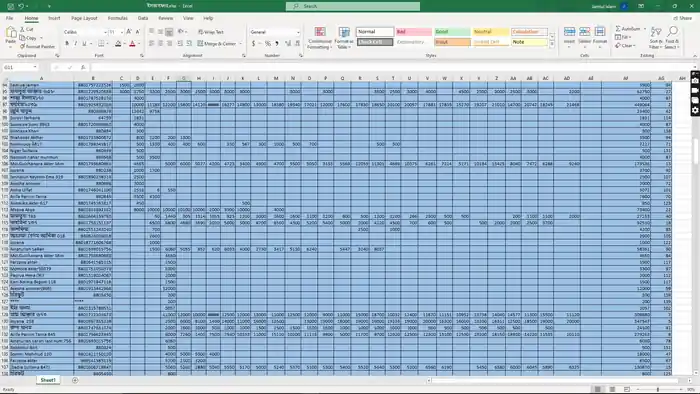700x394 pixels.
Task: Add a new sheet with plus button
Action: tap(75, 380)
